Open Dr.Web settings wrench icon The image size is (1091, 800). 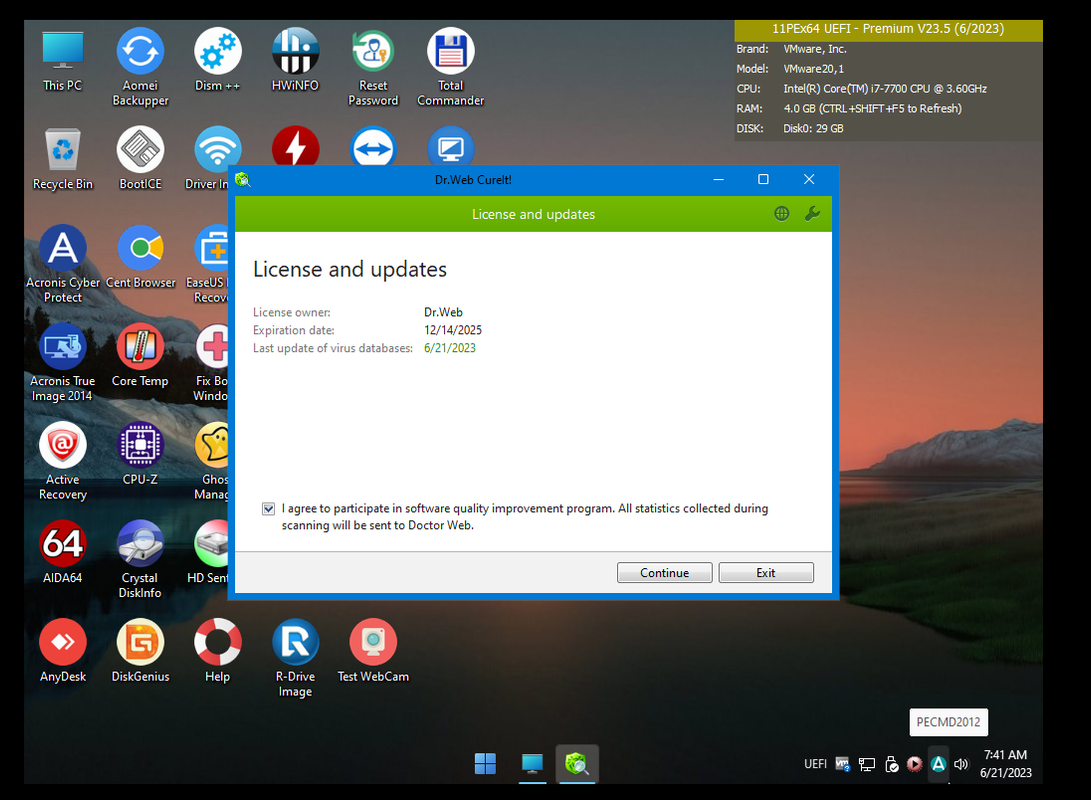(812, 214)
